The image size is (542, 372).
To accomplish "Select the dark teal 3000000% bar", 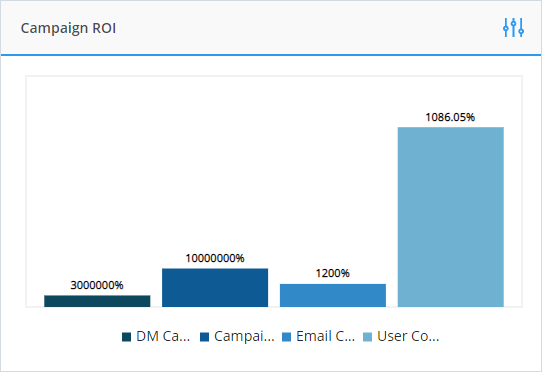I will click(97, 301).
